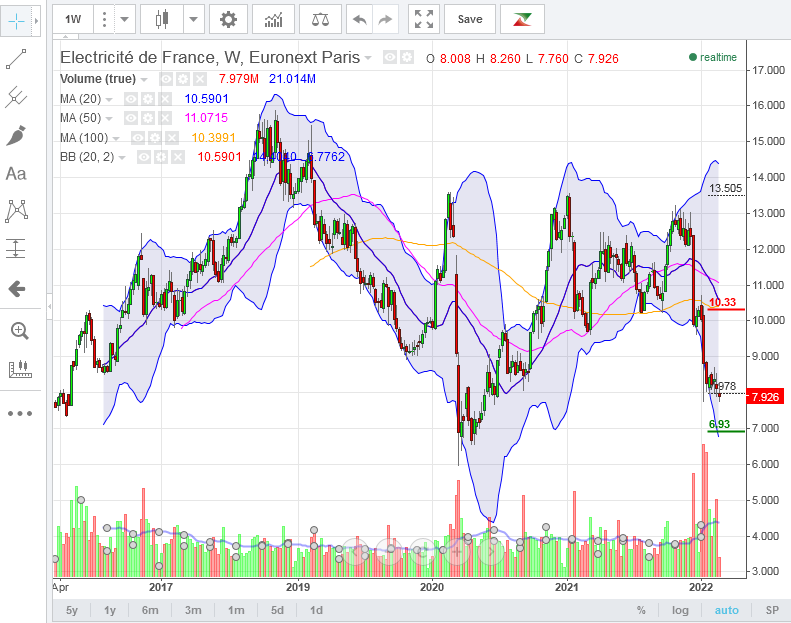
Task: Select the 6m time range
Action: pyautogui.click(x=150, y=610)
